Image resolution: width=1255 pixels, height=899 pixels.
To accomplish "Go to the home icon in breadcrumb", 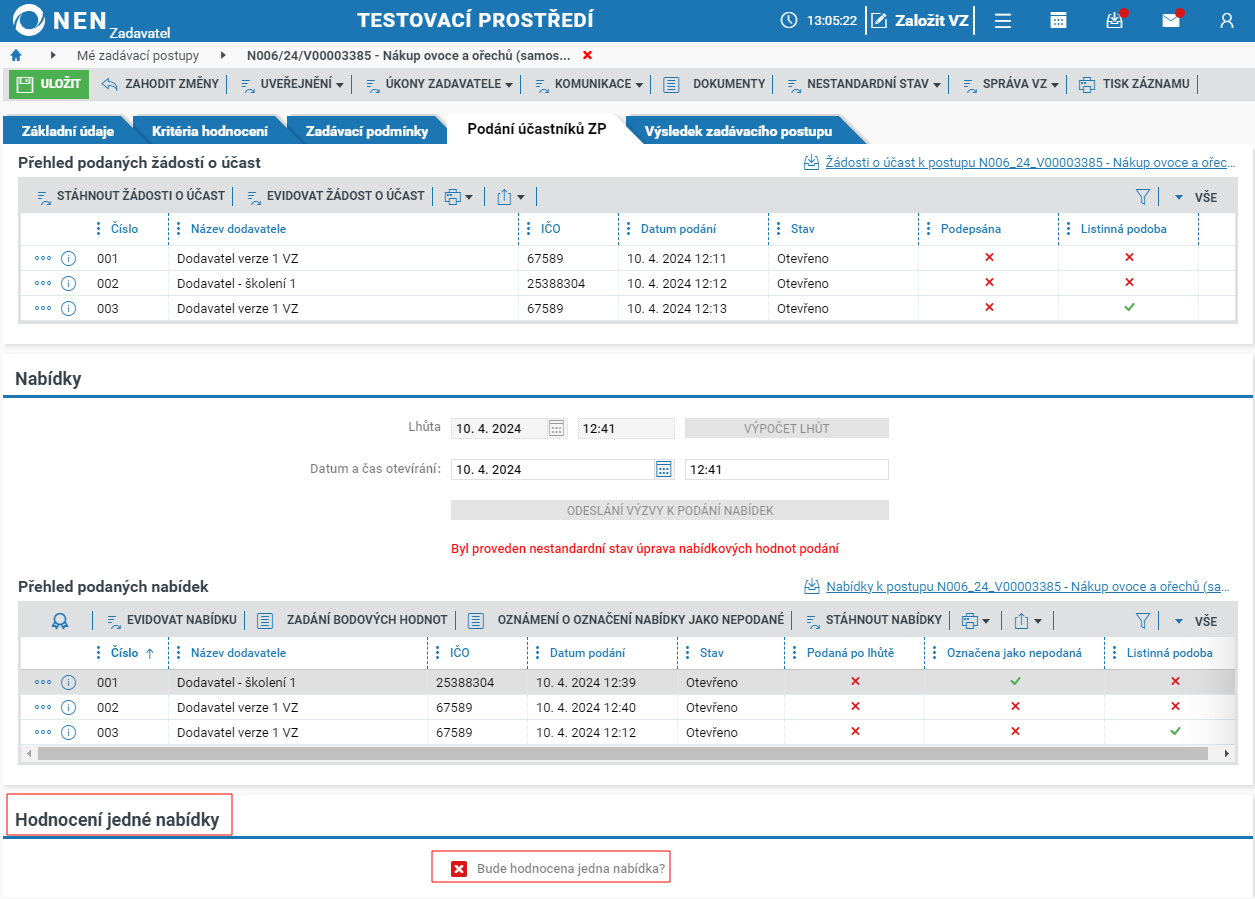I will tap(15, 56).
